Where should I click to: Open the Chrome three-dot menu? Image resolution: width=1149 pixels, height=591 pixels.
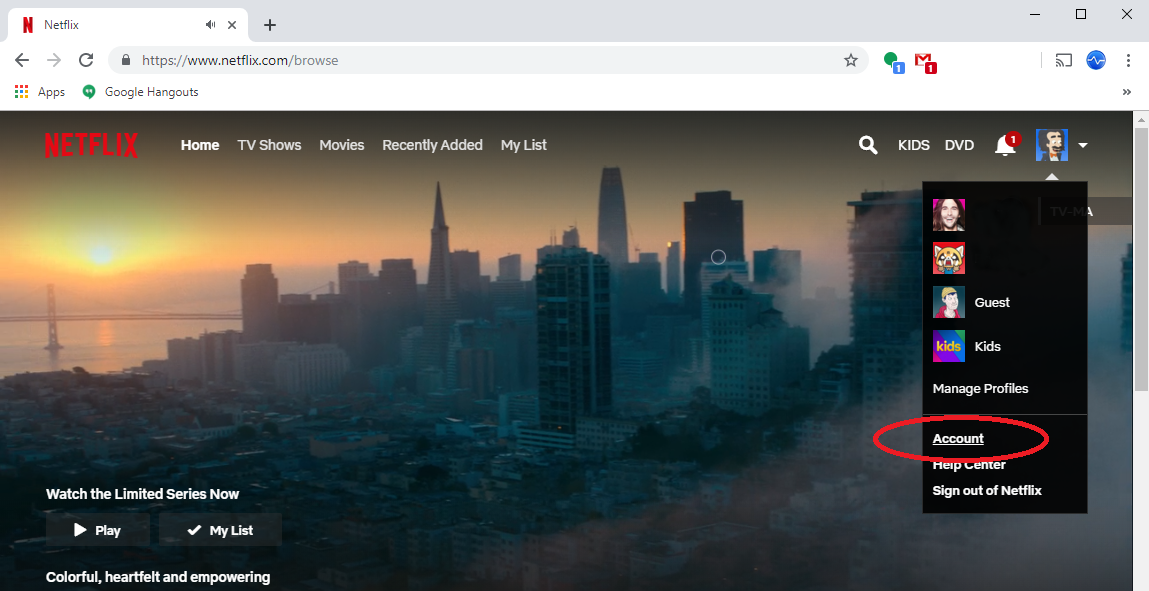tap(1128, 60)
